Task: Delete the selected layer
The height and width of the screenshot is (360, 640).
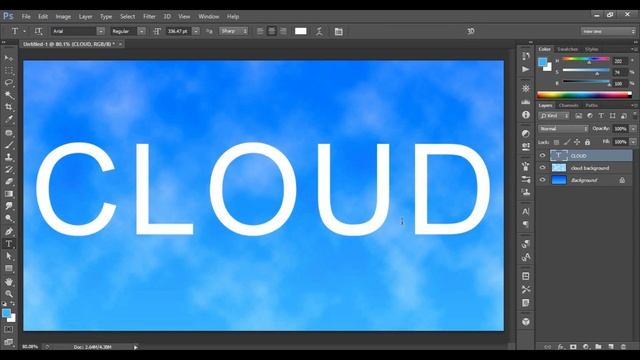Action: 623,347
